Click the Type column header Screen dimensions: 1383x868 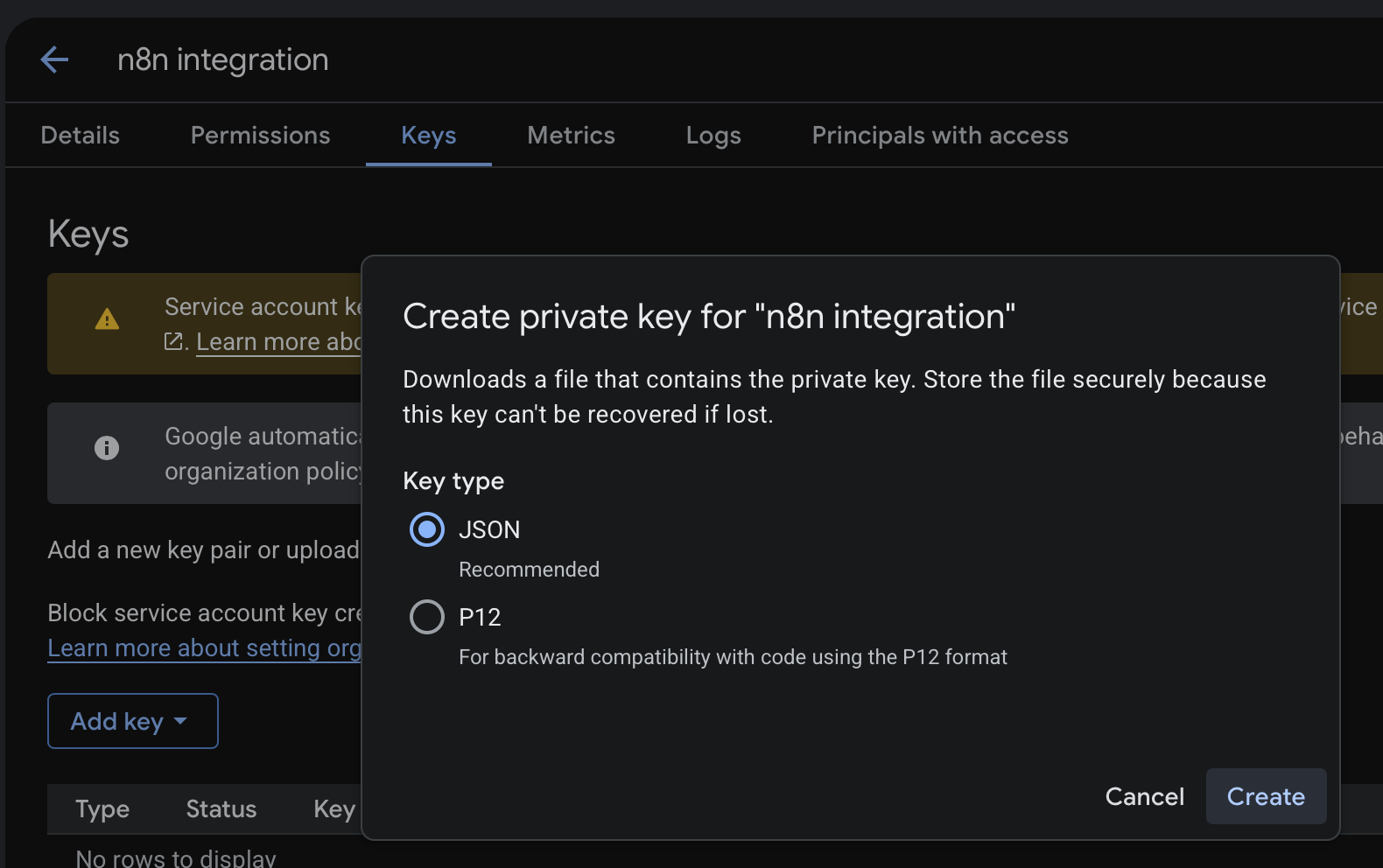102,809
